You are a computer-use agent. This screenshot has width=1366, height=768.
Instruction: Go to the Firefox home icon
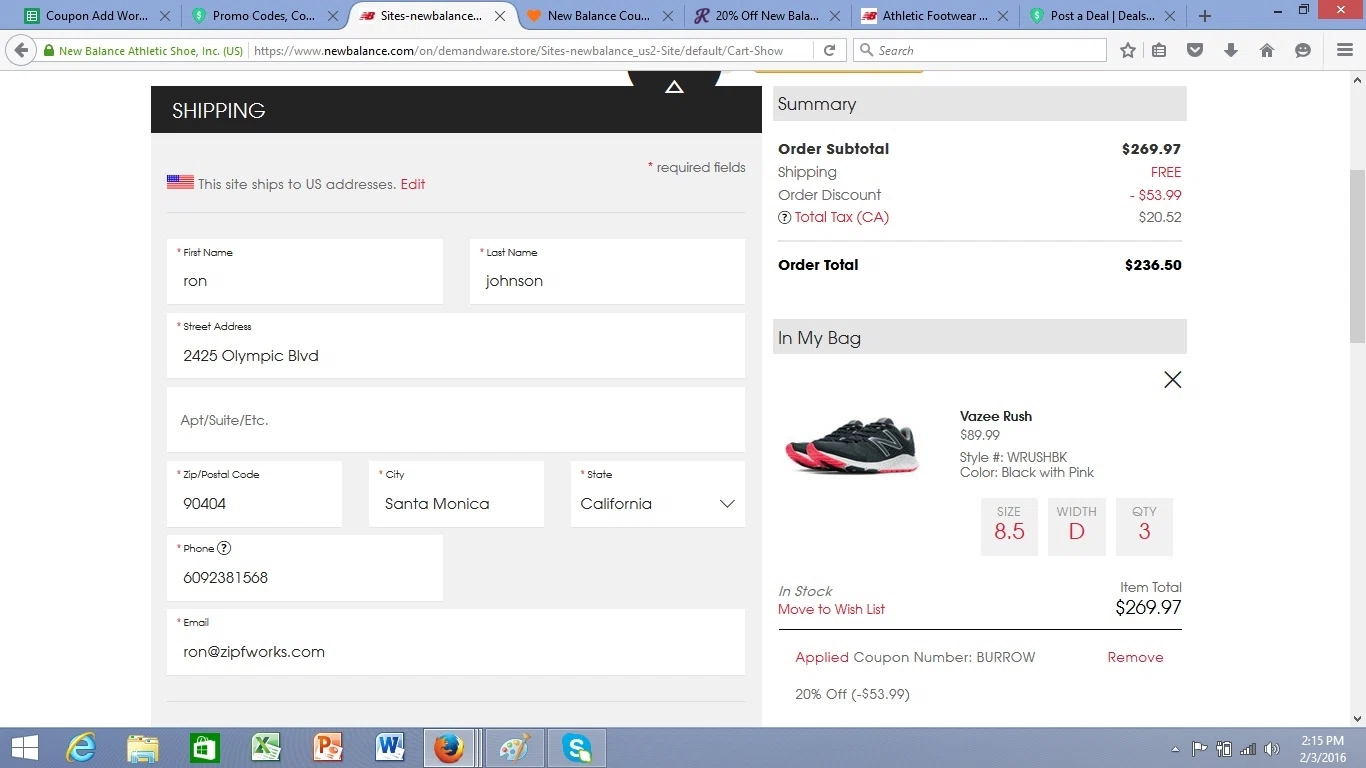pyautogui.click(x=1267, y=50)
